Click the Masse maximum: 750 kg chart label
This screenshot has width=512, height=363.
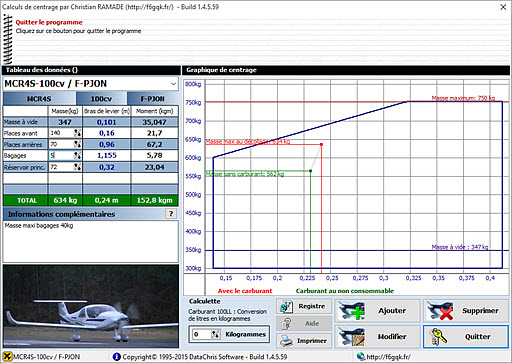(463, 98)
